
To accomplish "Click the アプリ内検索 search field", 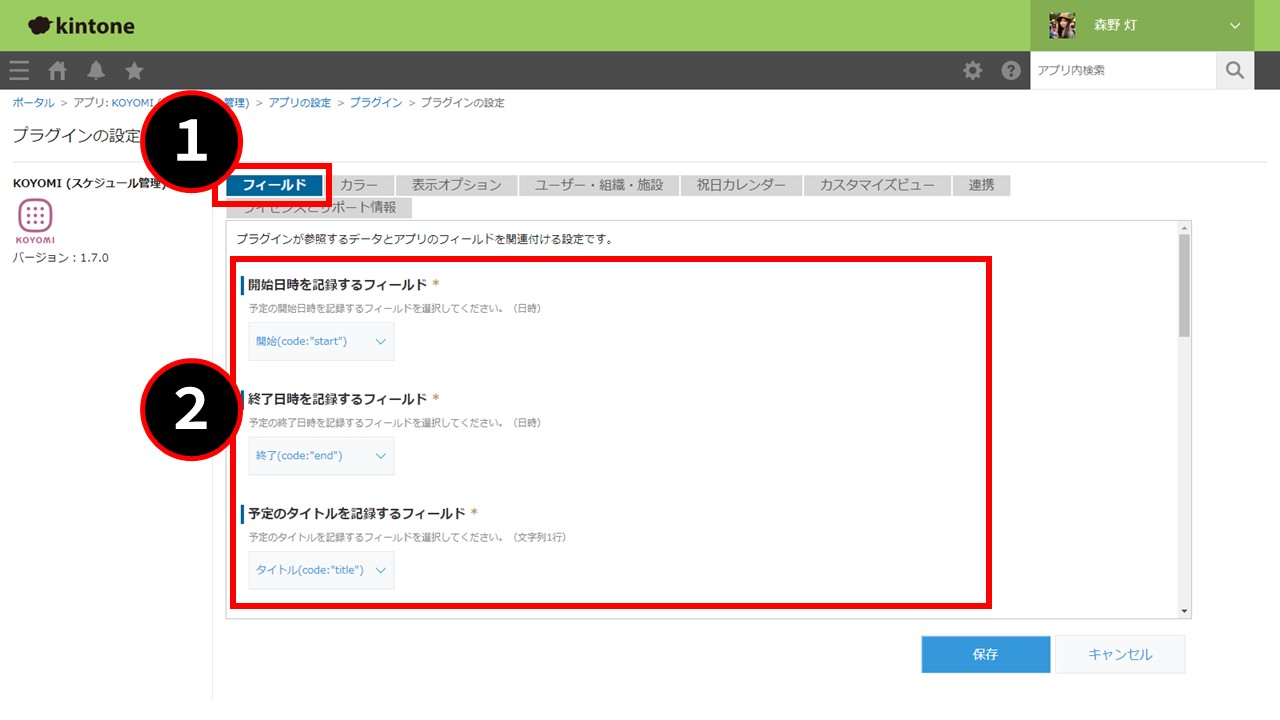I will pyautogui.click(x=1122, y=71).
